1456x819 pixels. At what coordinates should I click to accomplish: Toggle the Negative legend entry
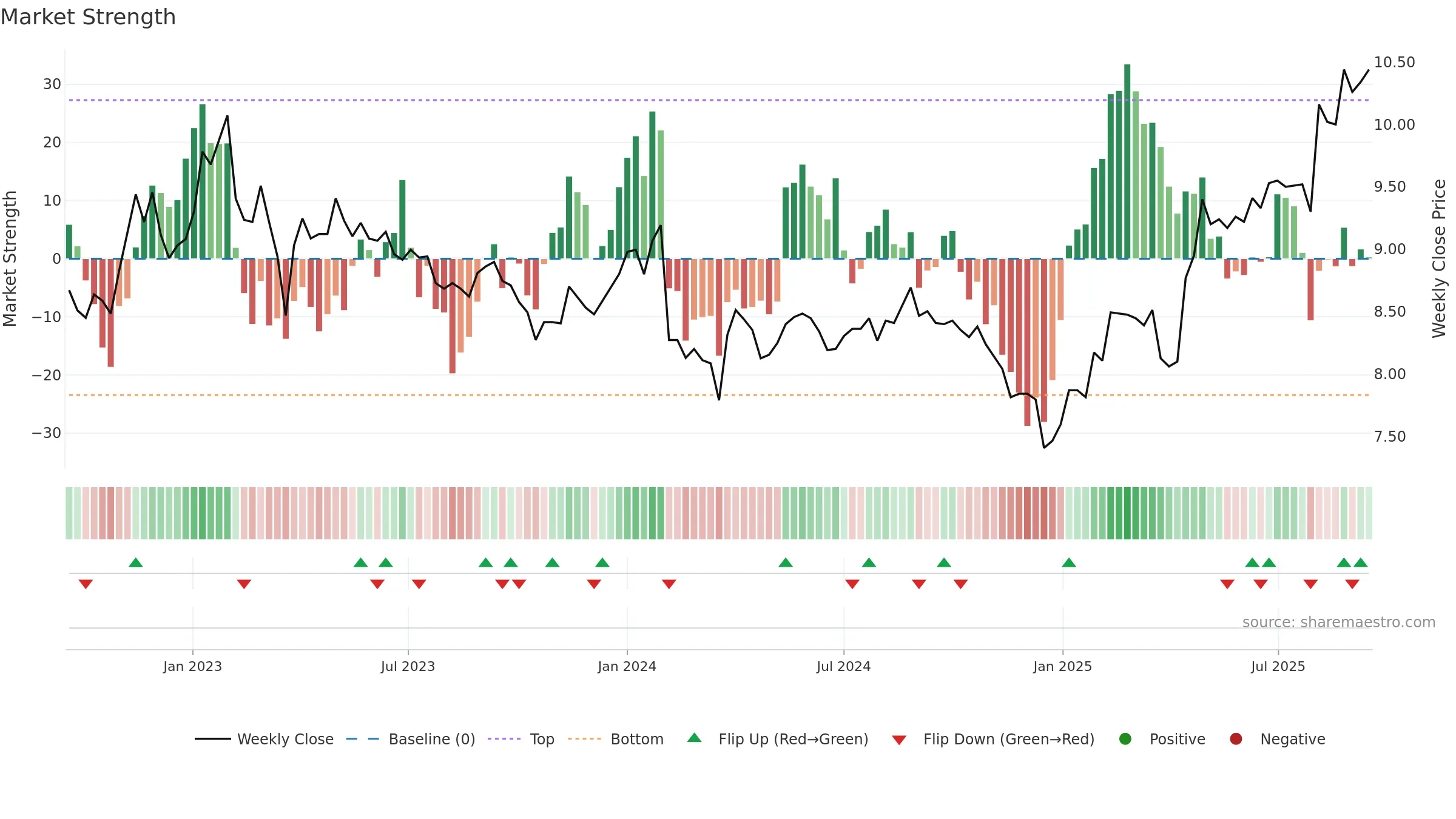[x=1277, y=739]
